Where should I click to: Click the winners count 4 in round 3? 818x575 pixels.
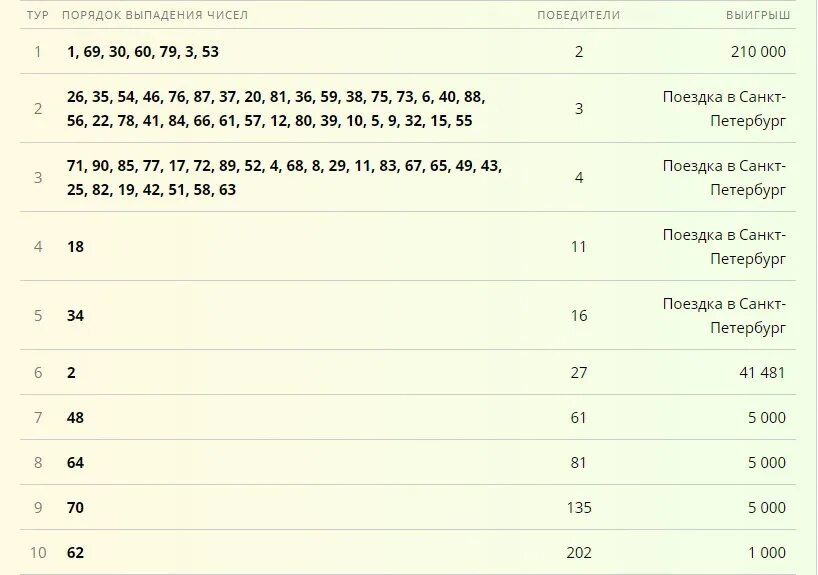579,177
